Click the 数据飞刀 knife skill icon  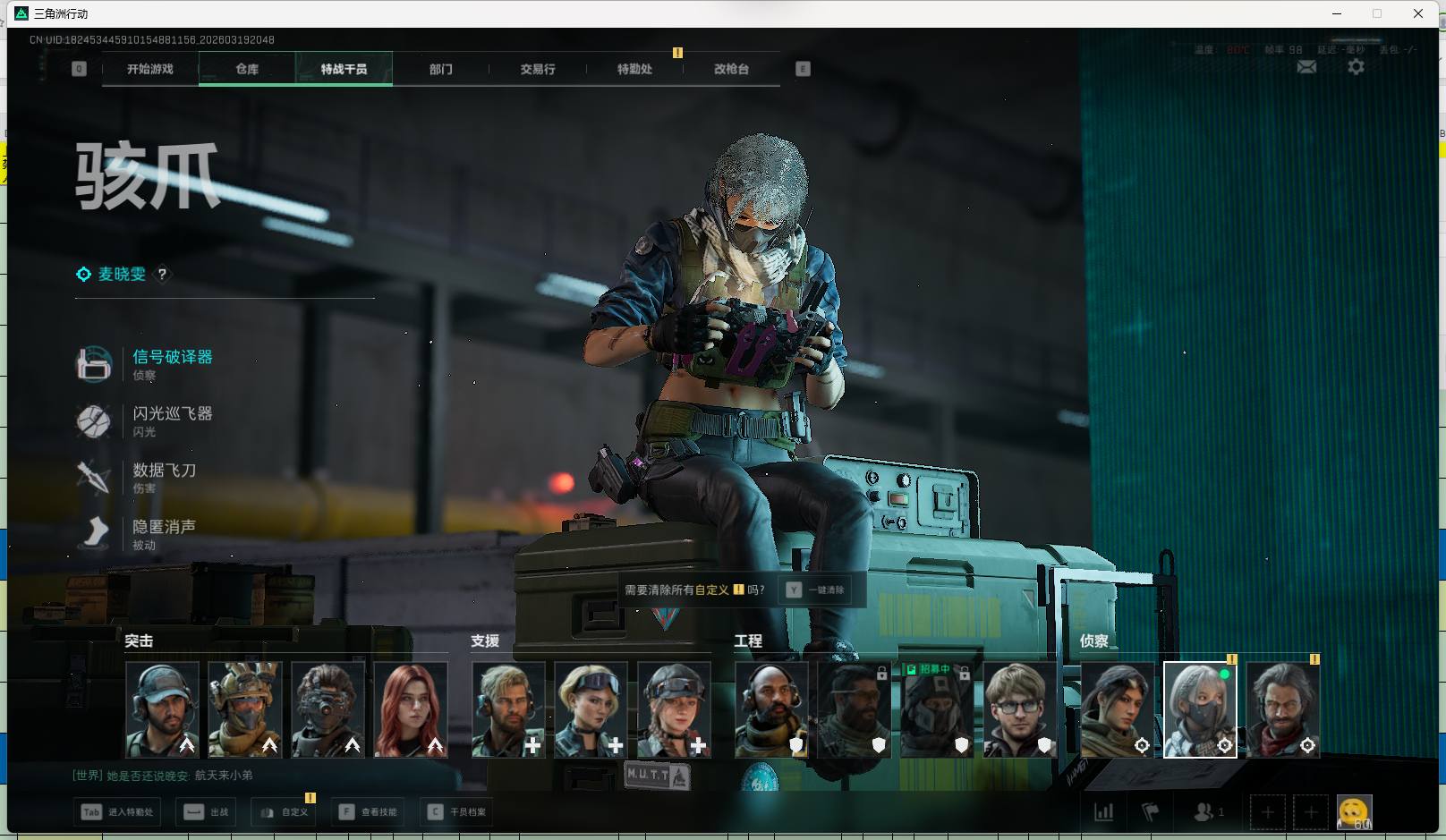click(x=94, y=477)
